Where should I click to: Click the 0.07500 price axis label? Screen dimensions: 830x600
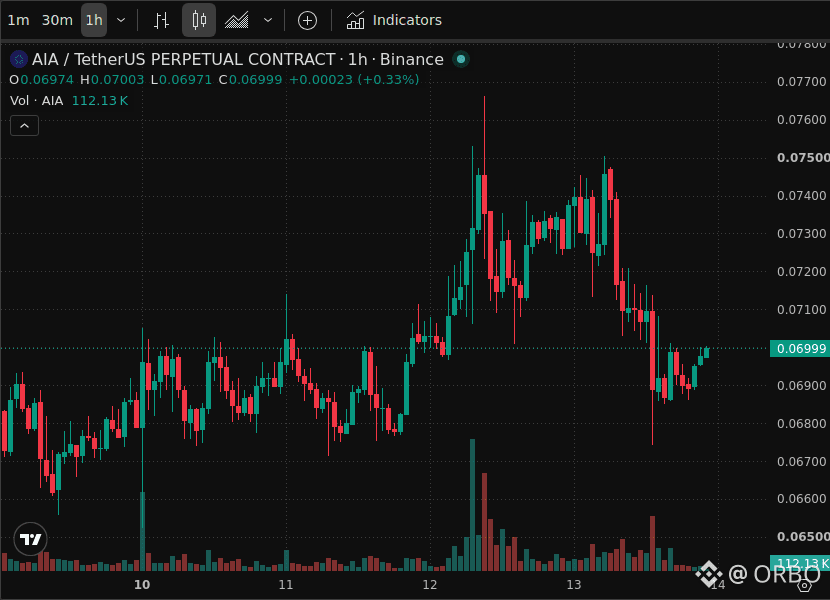(x=802, y=158)
